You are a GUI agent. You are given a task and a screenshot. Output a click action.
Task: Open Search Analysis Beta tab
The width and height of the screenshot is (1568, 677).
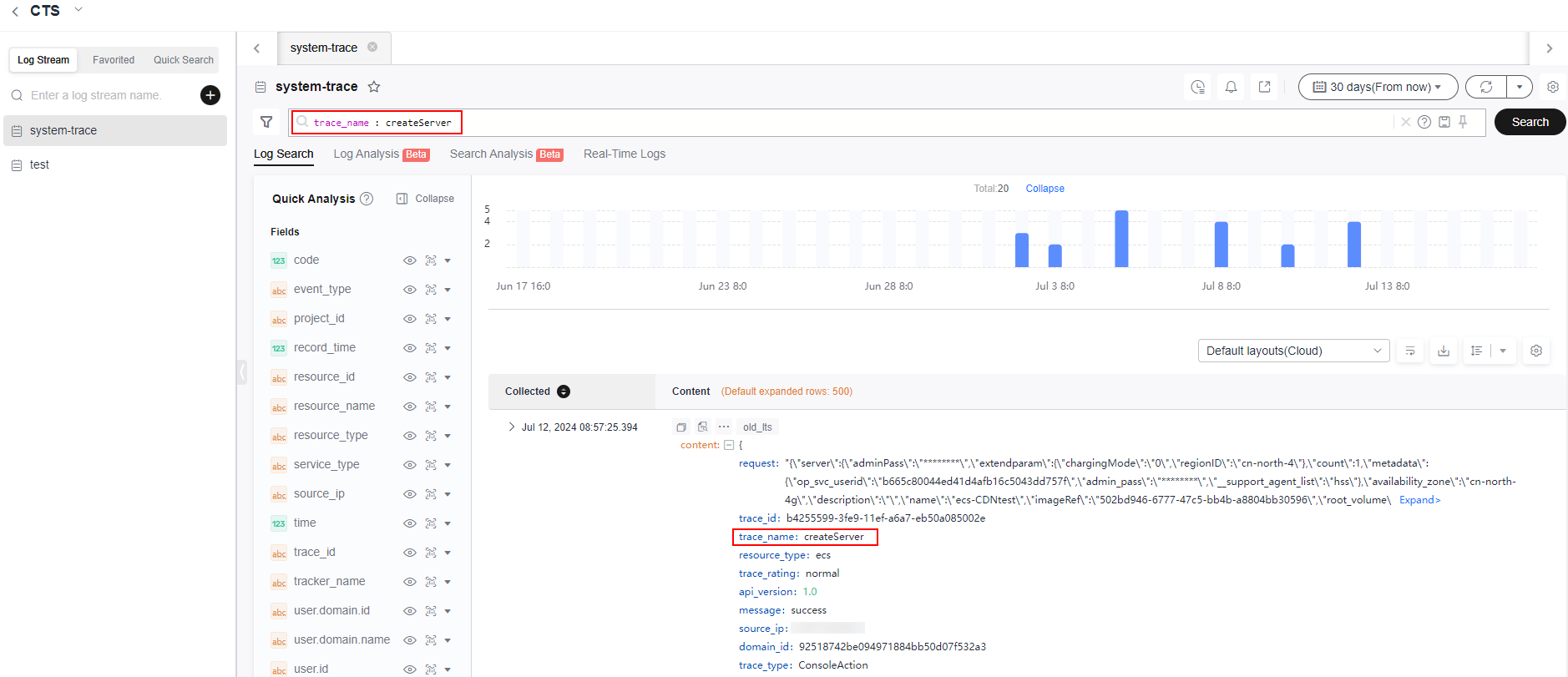(x=506, y=154)
